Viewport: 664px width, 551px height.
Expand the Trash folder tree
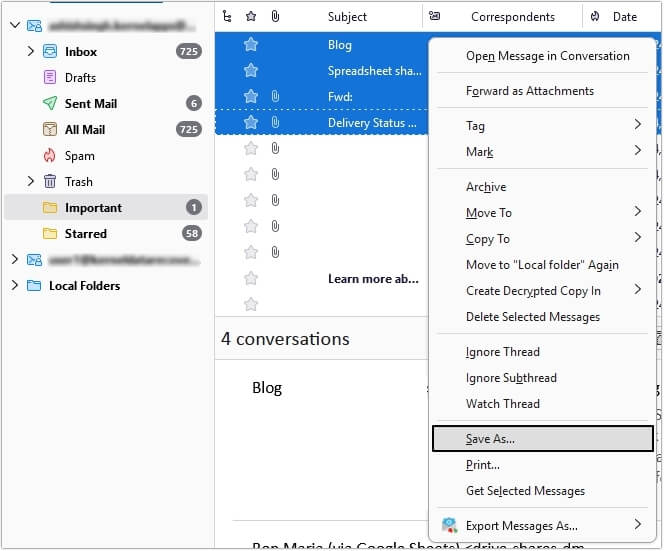click(x=30, y=181)
